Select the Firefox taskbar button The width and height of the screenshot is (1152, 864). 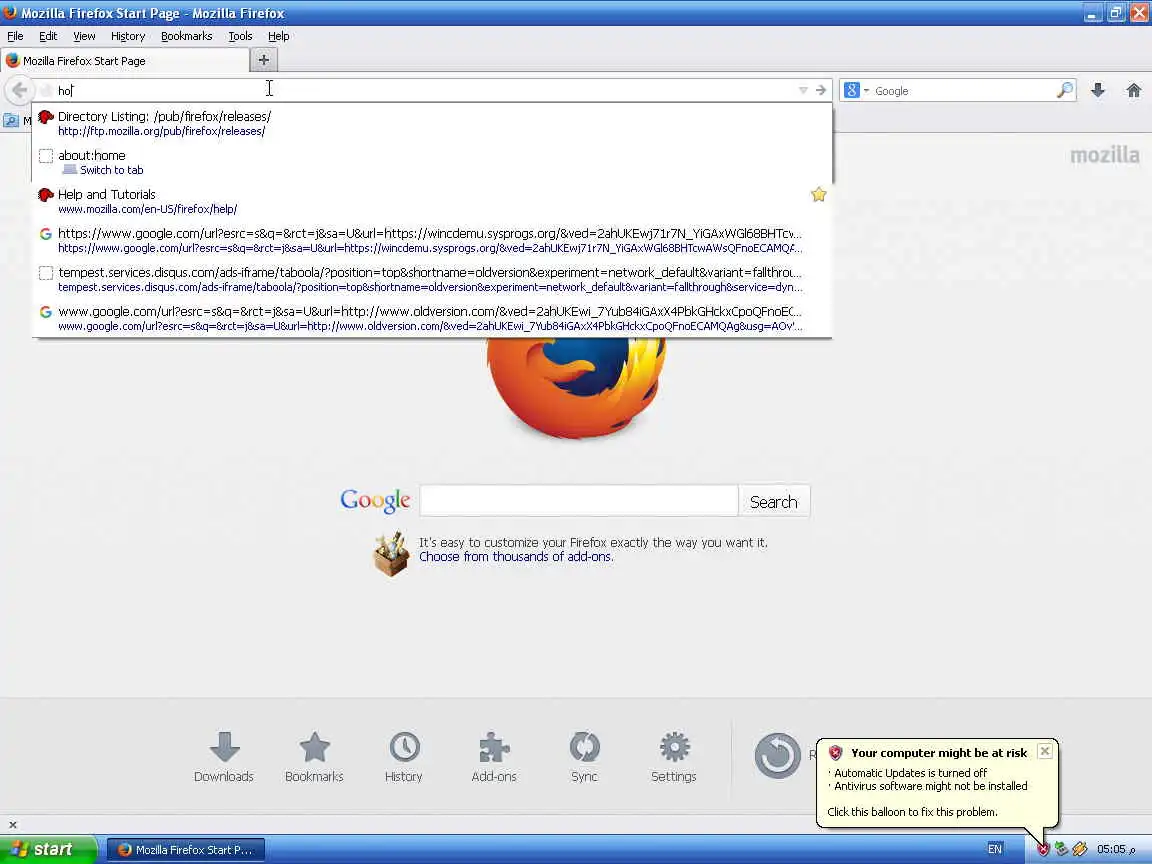click(x=186, y=849)
